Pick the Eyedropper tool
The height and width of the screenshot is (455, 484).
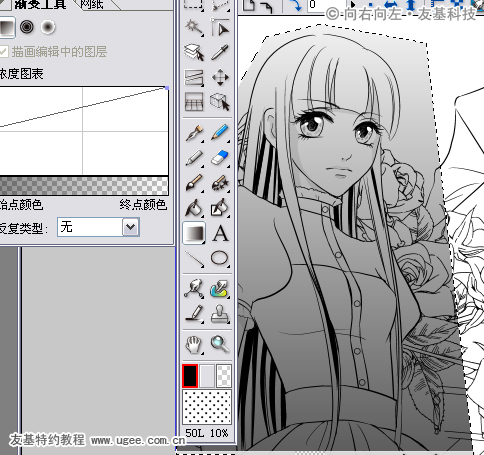coord(220,52)
